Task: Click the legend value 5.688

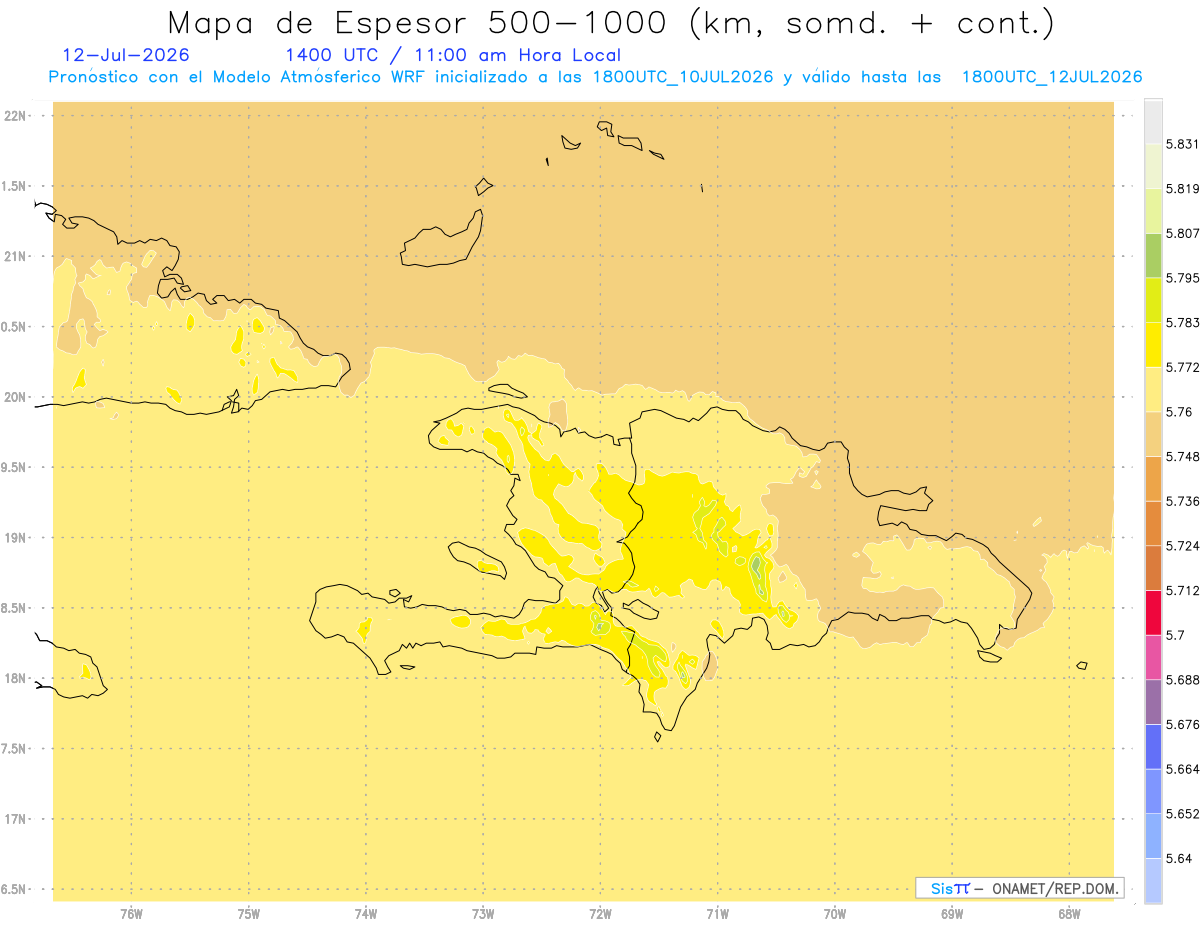Action: click(x=1182, y=680)
